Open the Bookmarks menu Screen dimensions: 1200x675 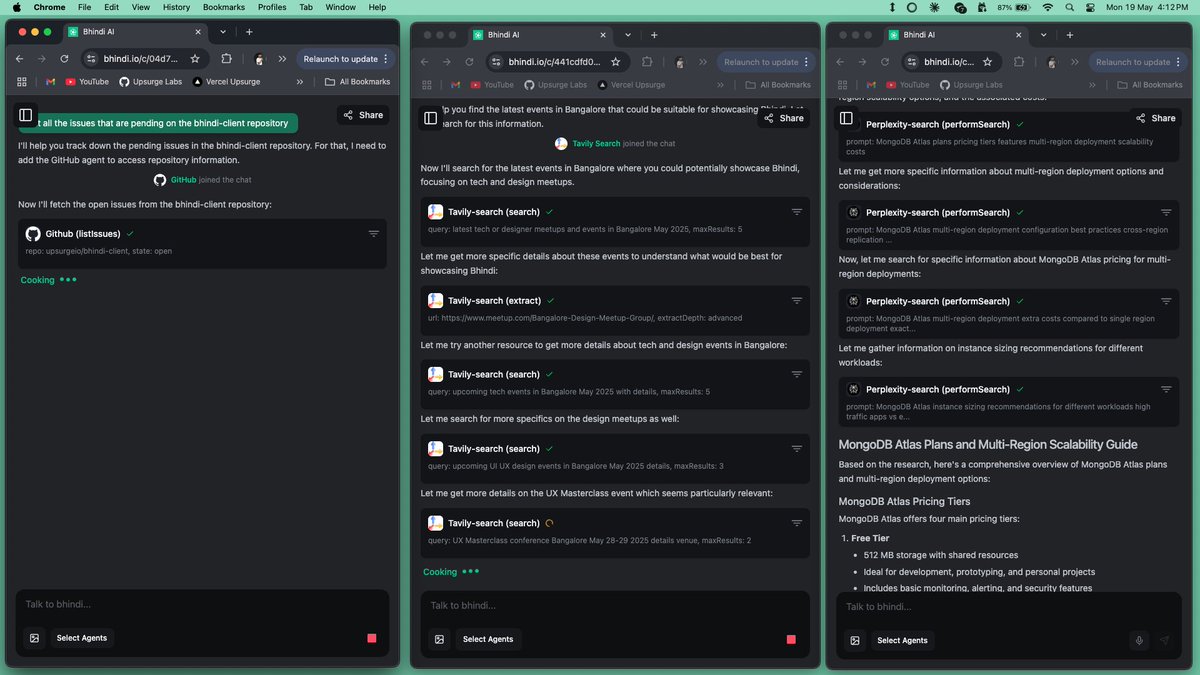pyautogui.click(x=224, y=7)
